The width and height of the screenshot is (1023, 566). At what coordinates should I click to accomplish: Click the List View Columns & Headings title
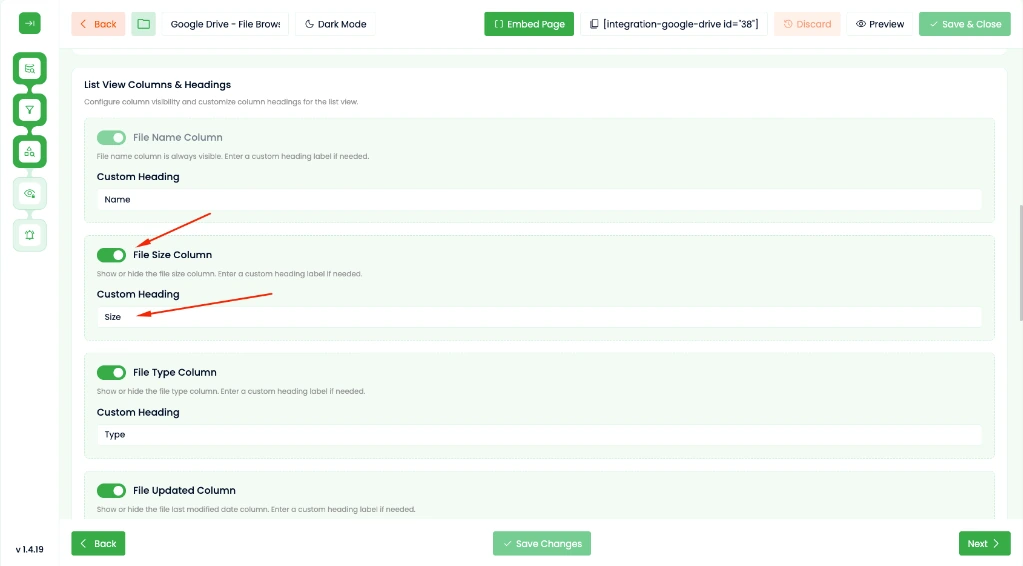157,85
